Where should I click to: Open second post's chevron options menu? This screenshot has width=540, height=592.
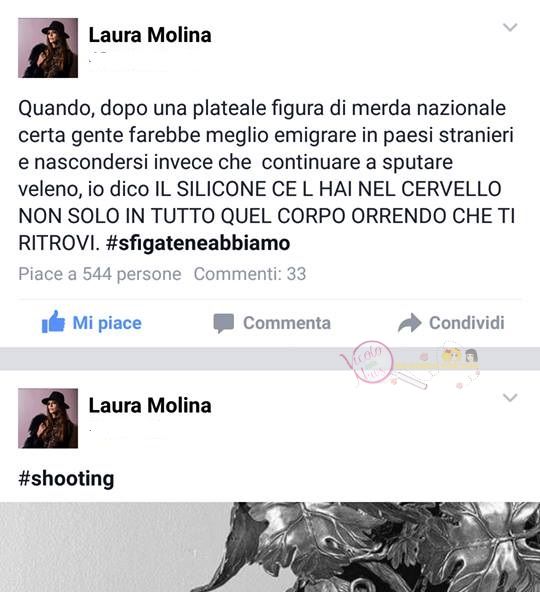point(510,398)
